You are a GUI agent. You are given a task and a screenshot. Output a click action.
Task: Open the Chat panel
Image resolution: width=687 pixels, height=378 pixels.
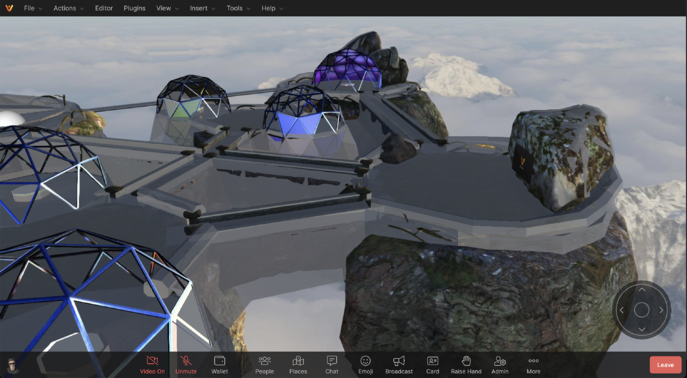click(x=332, y=365)
